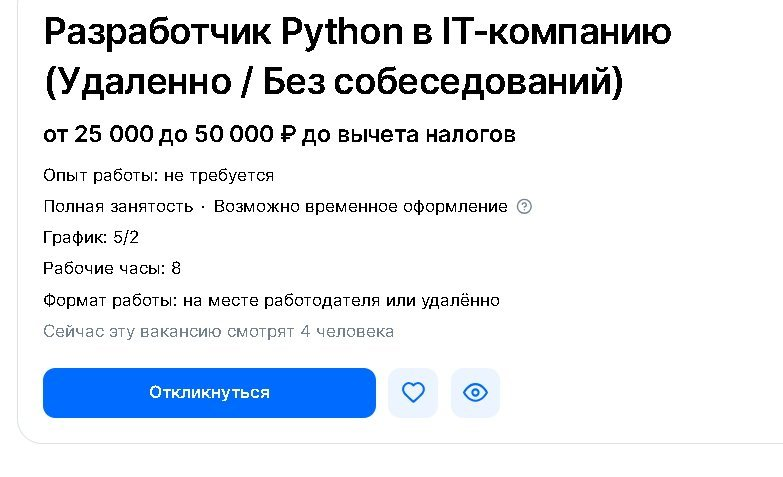This screenshot has height=477, width=783.
Task: Click the График: 5/2 line
Action: pos(91,238)
